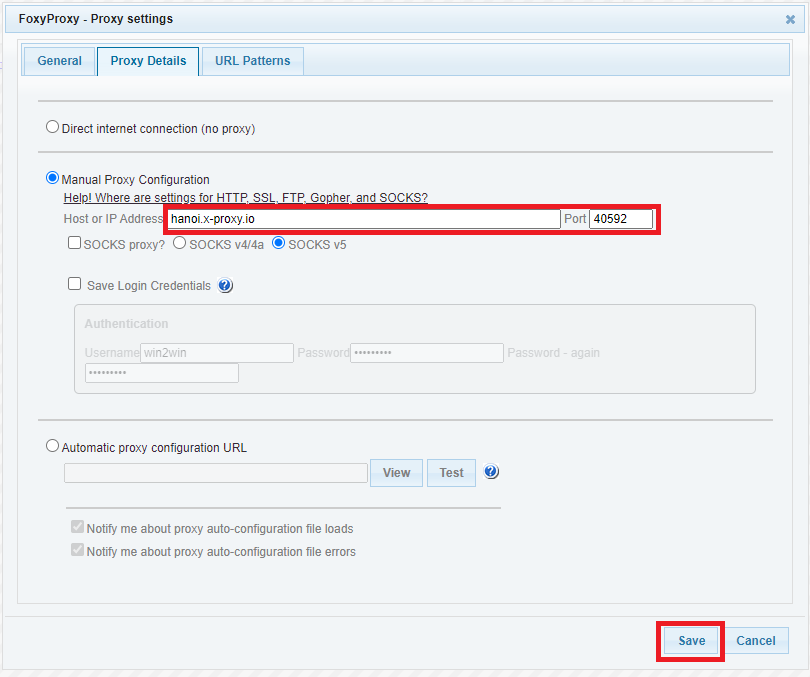Click the FoxyProxy - Proxy settings title

pos(96,19)
